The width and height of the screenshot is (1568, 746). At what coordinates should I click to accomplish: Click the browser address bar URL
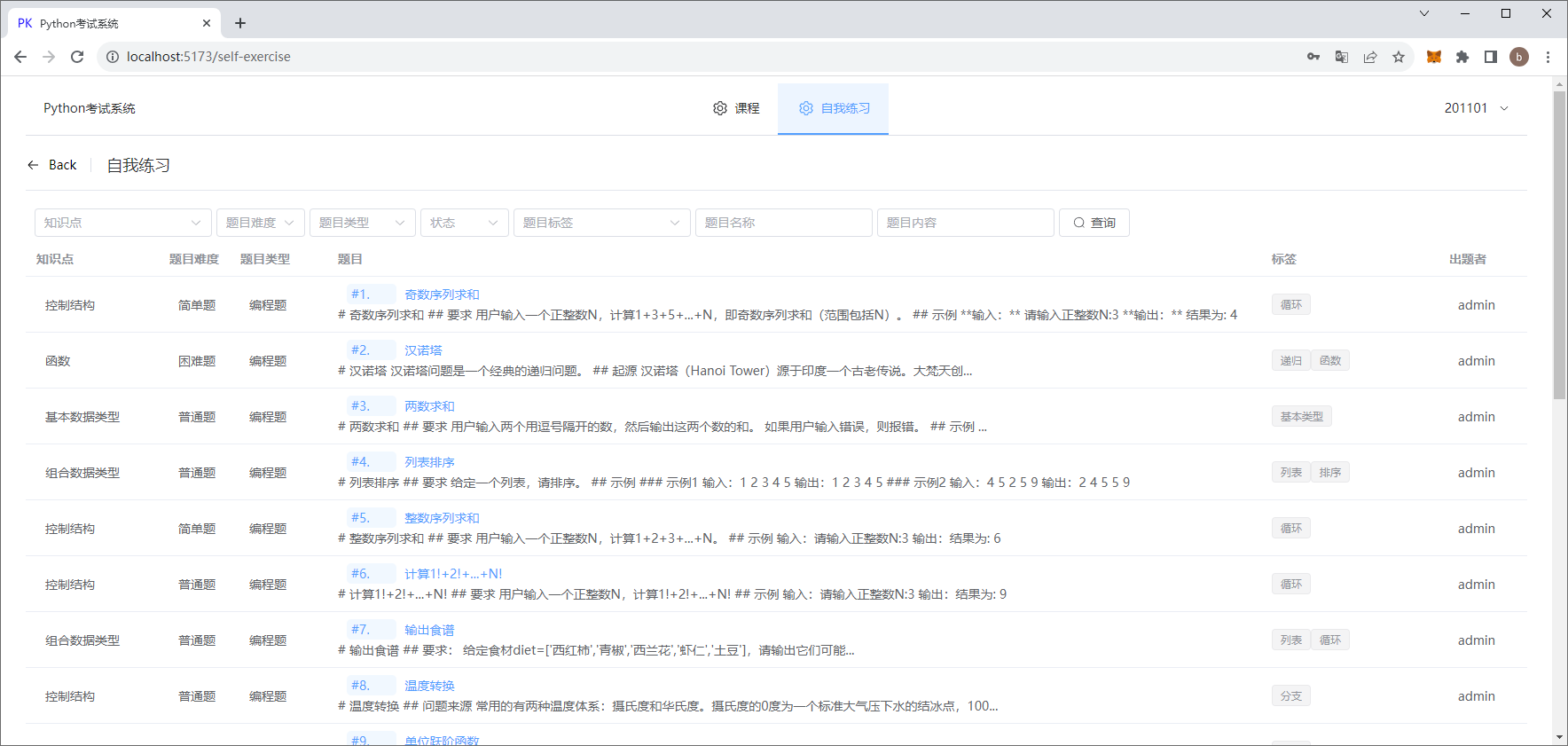coord(208,57)
